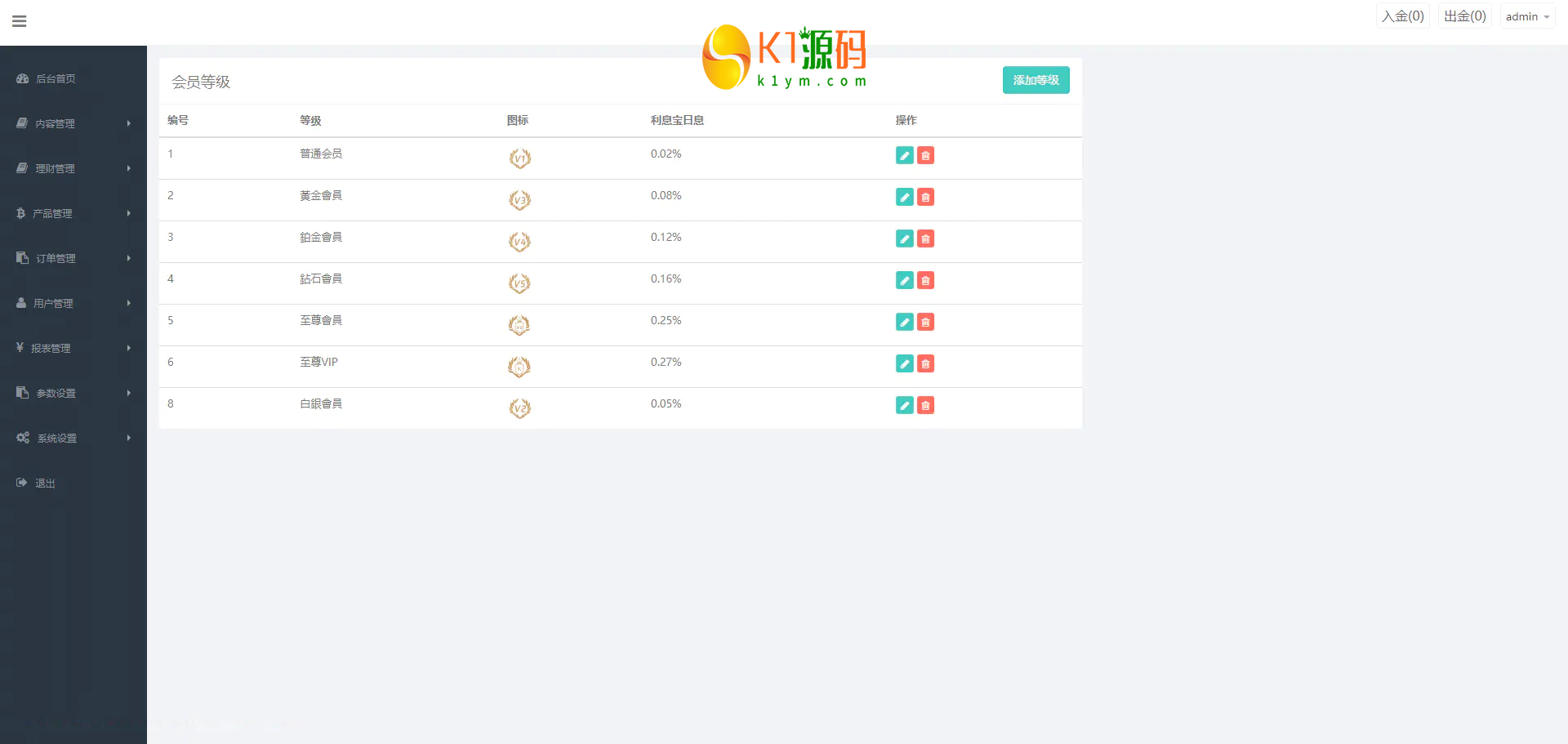The width and height of the screenshot is (1568, 744).
Task: Expand the 参数设置 sidebar menu arrow
Action: click(129, 394)
